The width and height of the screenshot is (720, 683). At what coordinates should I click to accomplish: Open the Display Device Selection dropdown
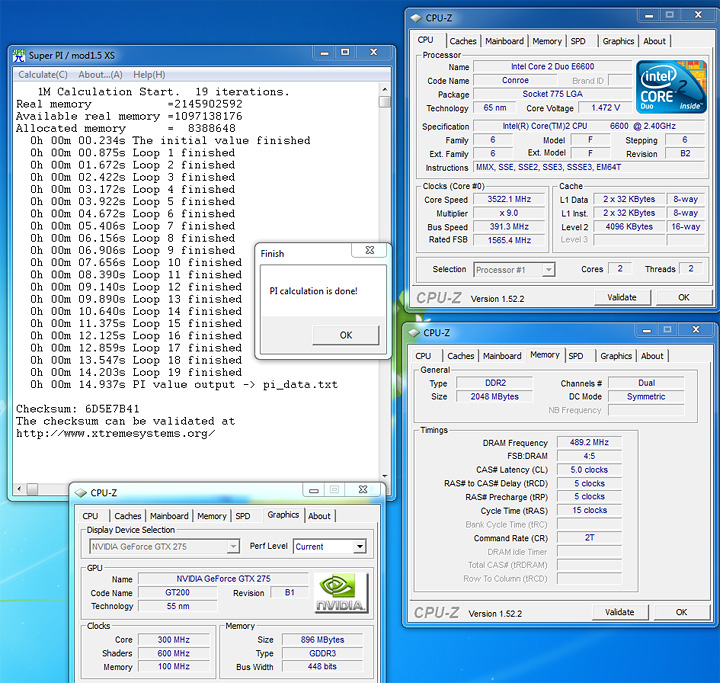coord(164,547)
